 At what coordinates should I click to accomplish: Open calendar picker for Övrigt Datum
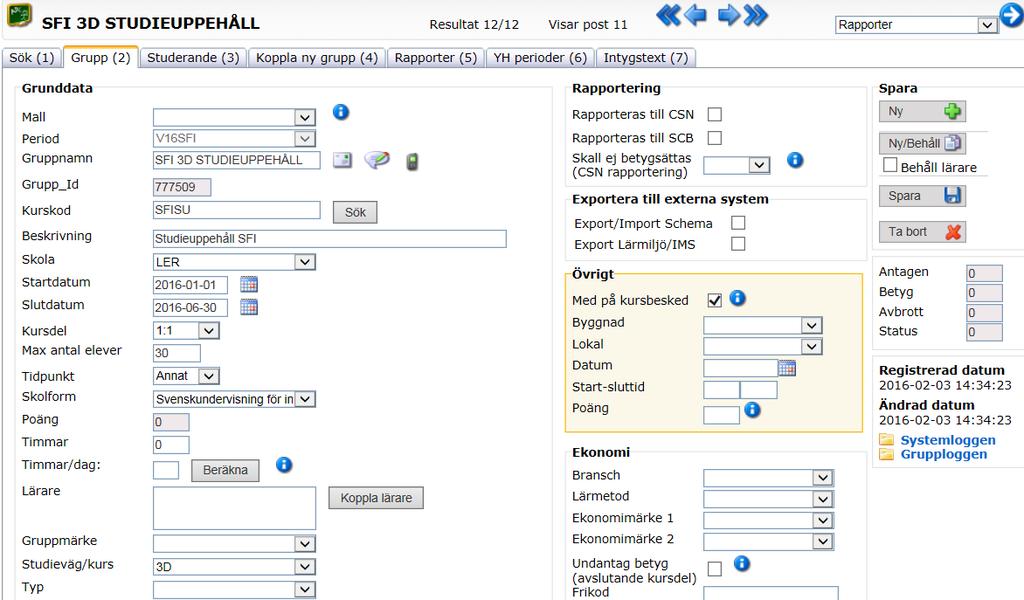pyautogui.click(x=787, y=368)
